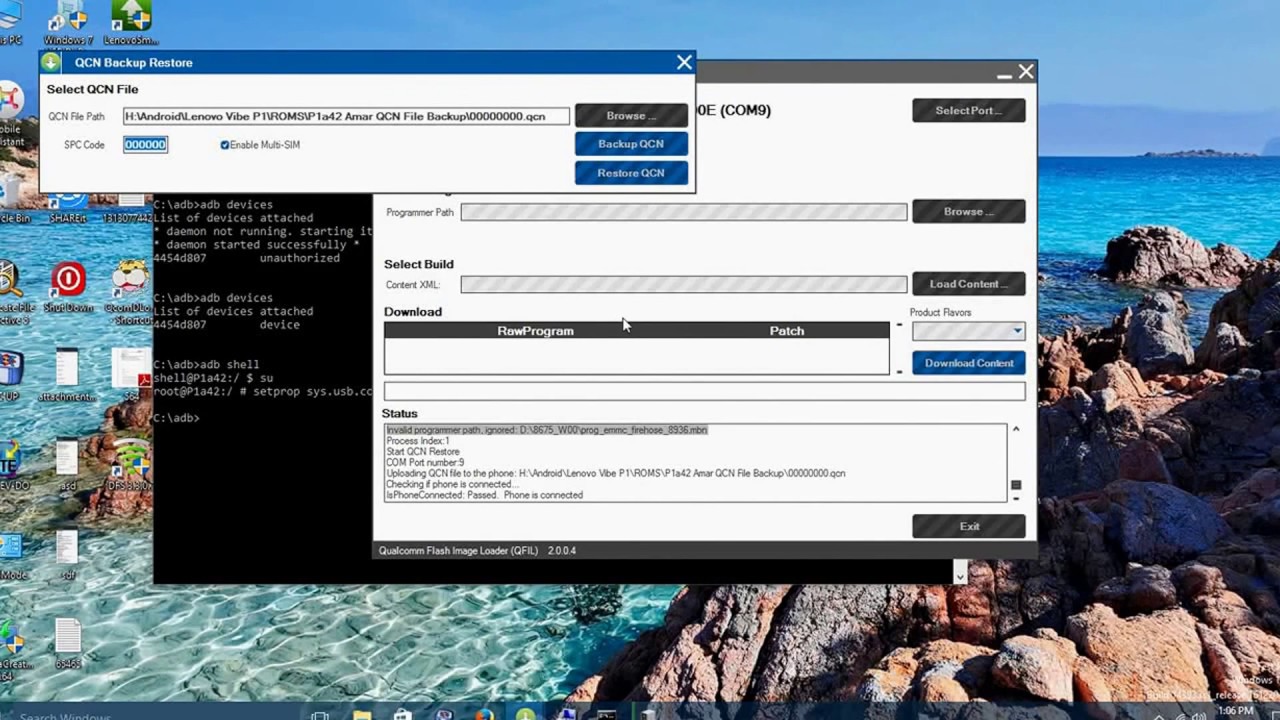
Task: Open the ShutDown desktop shortcut
Action: click(x=68, y=287)
